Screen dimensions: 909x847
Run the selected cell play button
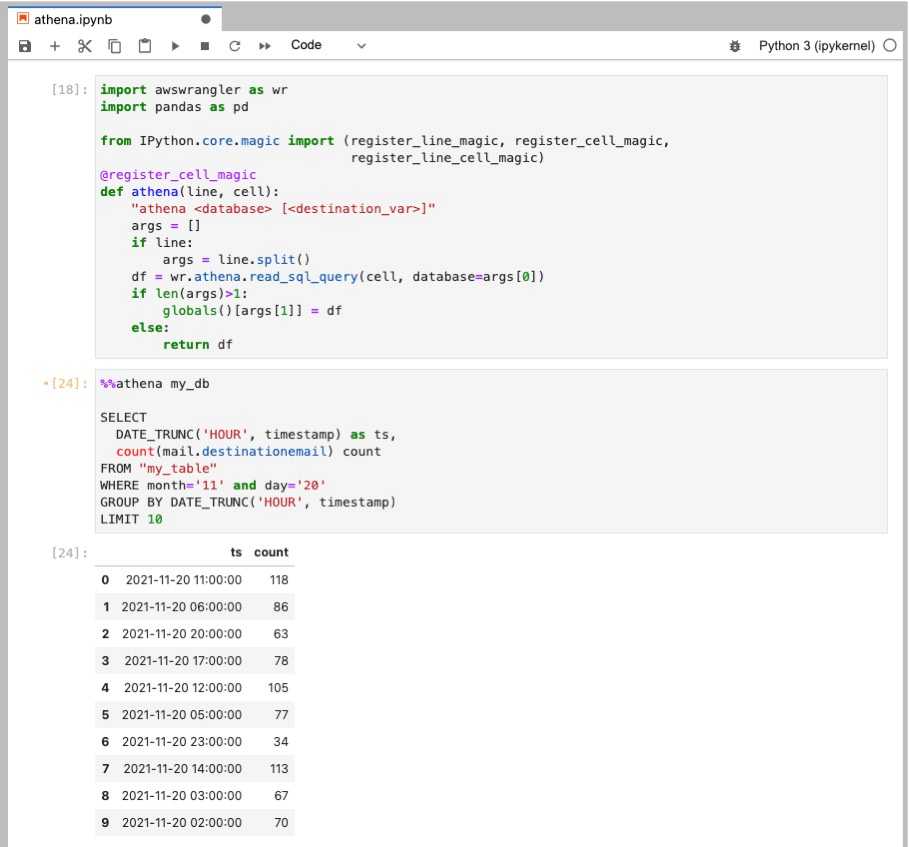click(175, 46)
